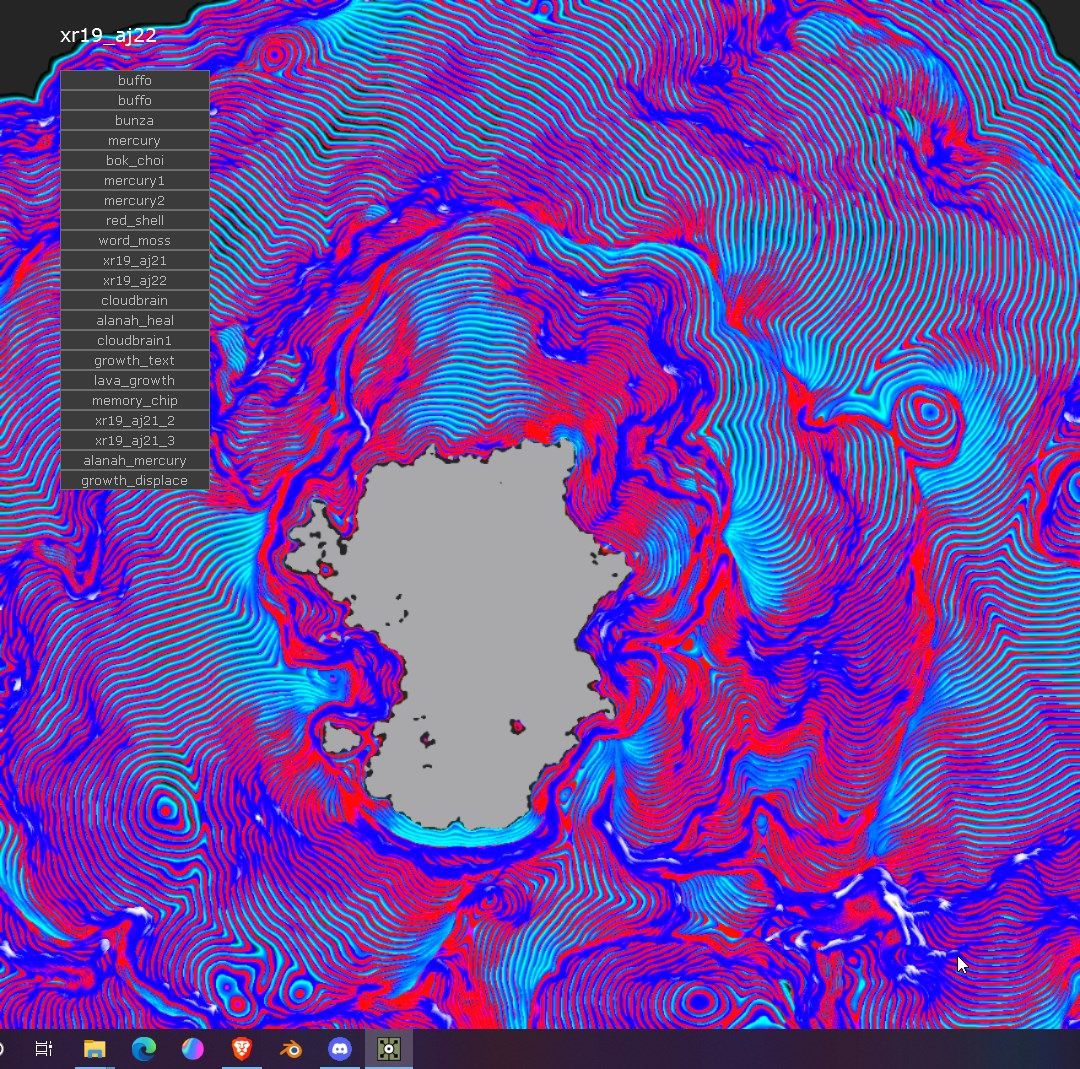
Task: Open the gradient sphere app in taskbar
Action: point(193,1049)
